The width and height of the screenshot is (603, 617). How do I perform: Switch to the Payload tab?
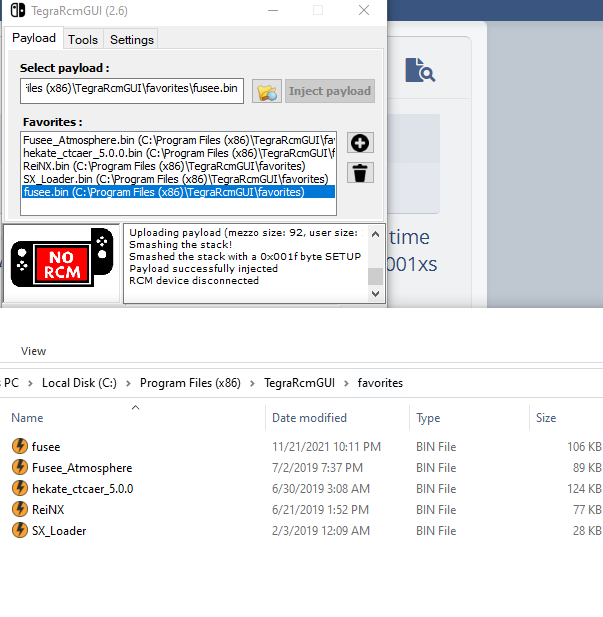tap(34, 38)
